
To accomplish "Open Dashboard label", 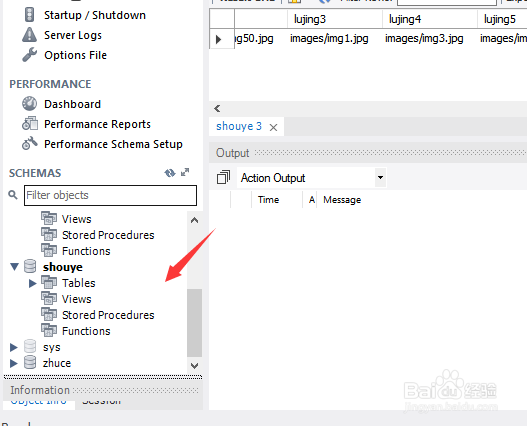I will [73, 104].
